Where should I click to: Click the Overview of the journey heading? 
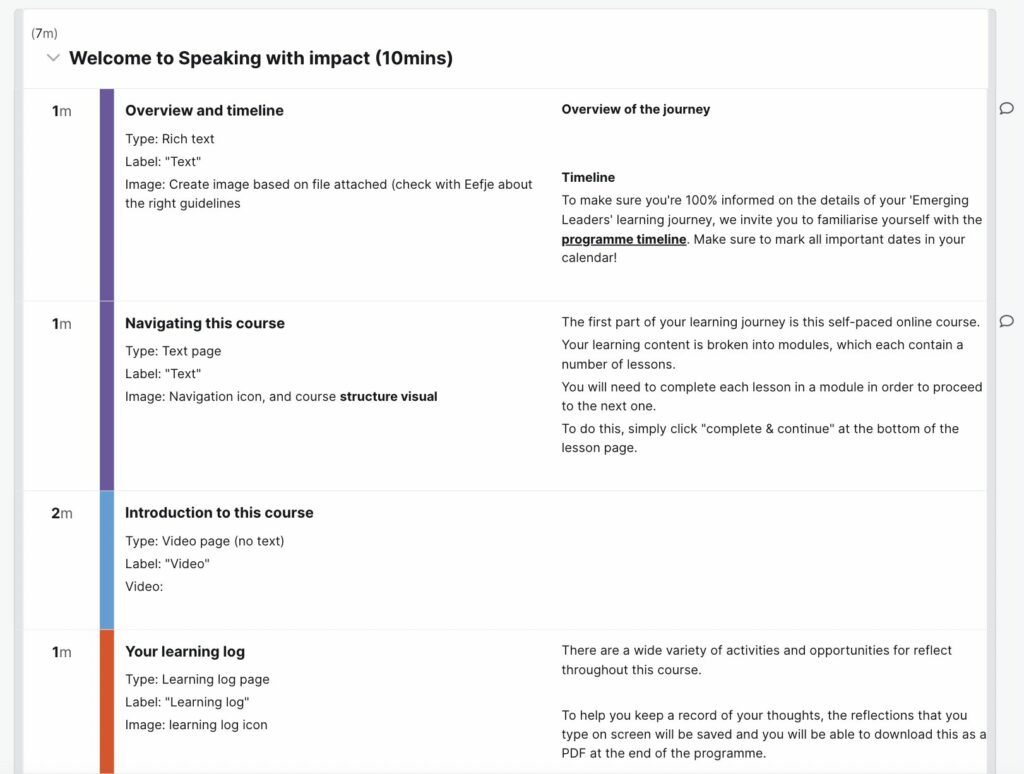pyautogui.click(x=635, y=109)
